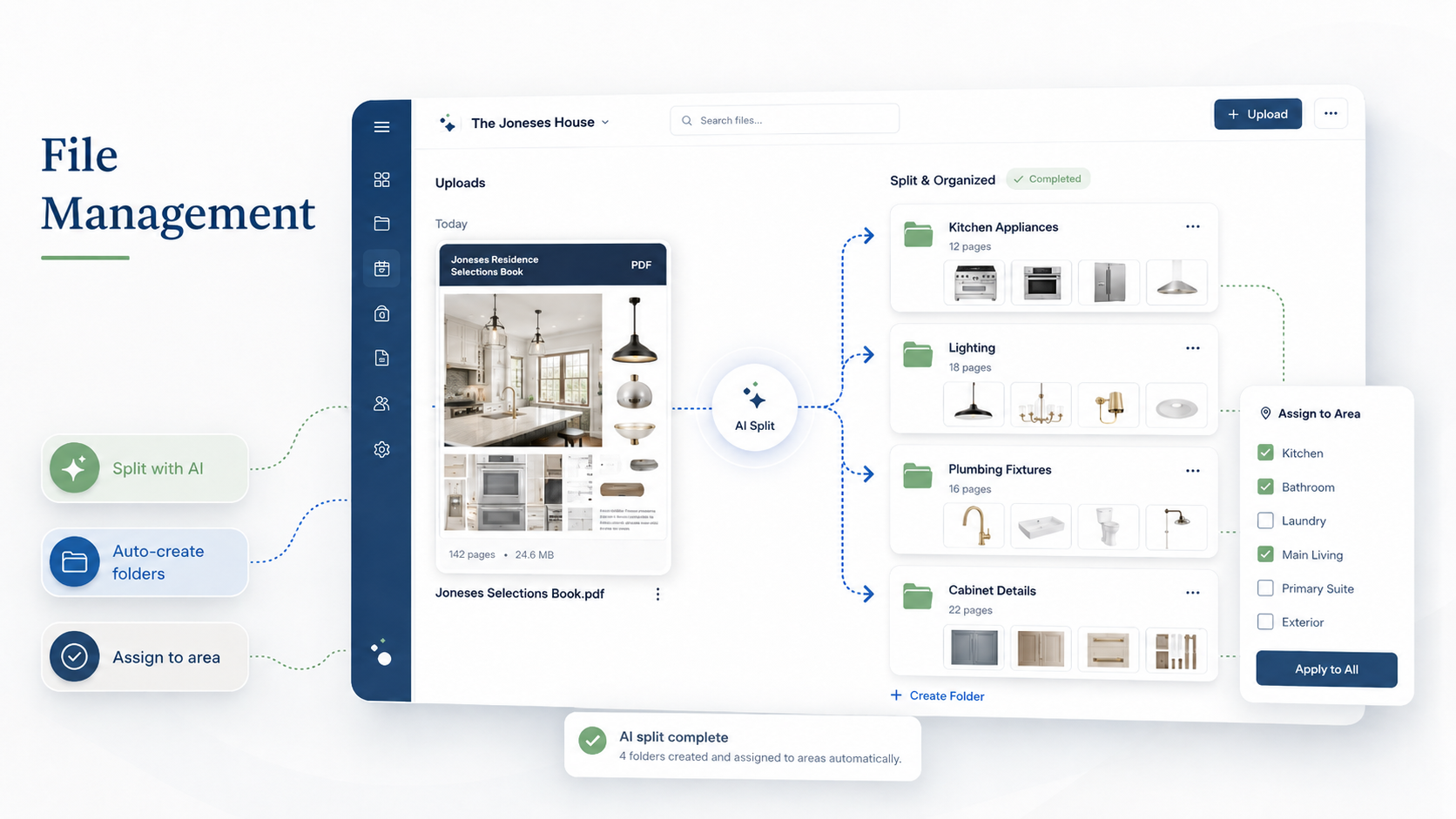Open Plumbing Fixtures folder options menu
Screen dimensions: 1456x819
tap(1192, 470)
